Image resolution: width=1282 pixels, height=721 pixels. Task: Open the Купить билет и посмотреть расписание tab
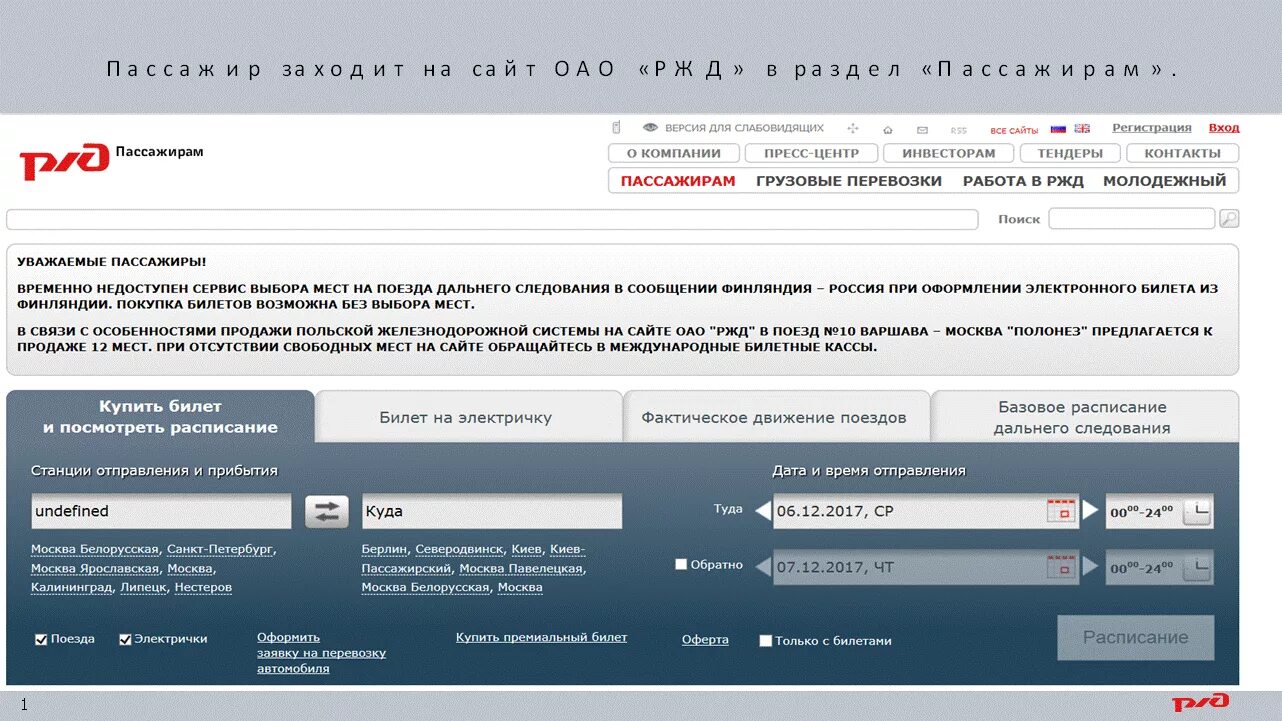tap(160, 417)
